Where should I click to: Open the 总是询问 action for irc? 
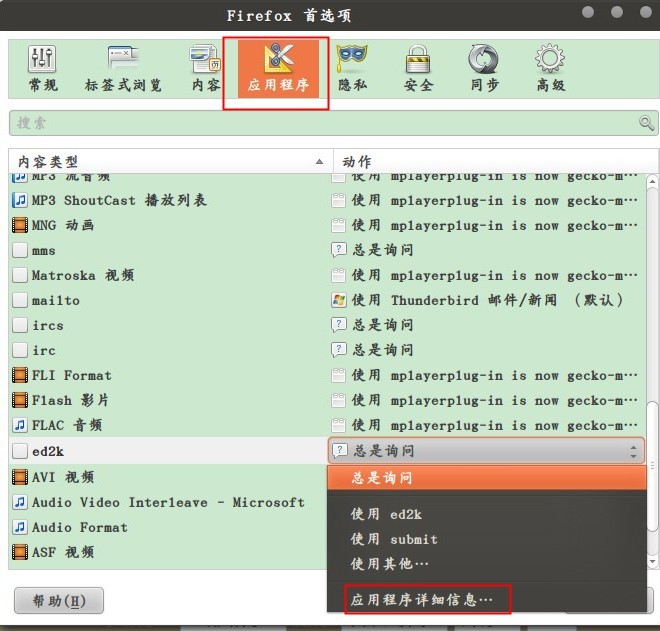(487, 350)
